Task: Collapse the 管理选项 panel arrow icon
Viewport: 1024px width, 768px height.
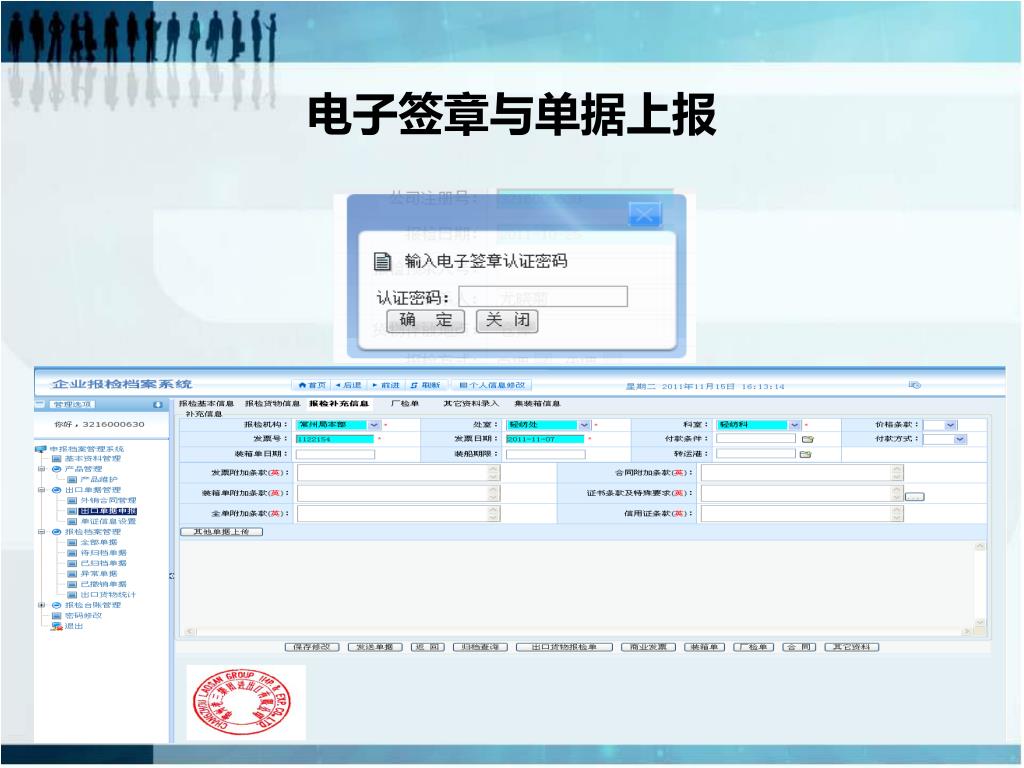Action: coord(157,405)
